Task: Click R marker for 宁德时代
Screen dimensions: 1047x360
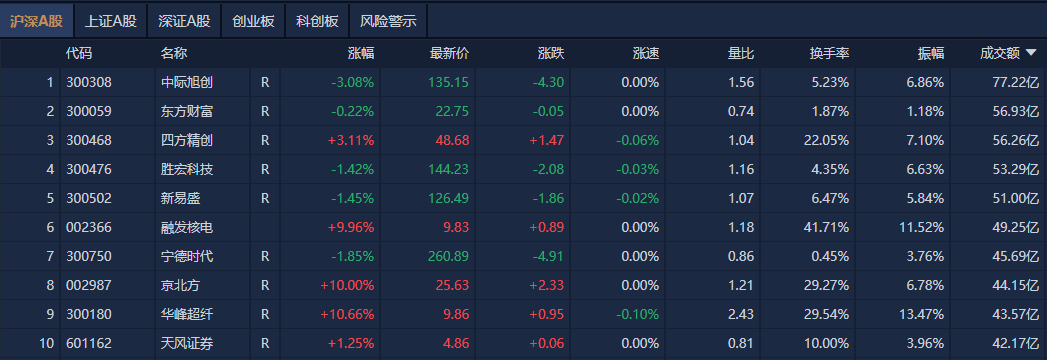Action: (x=265, y=256)
